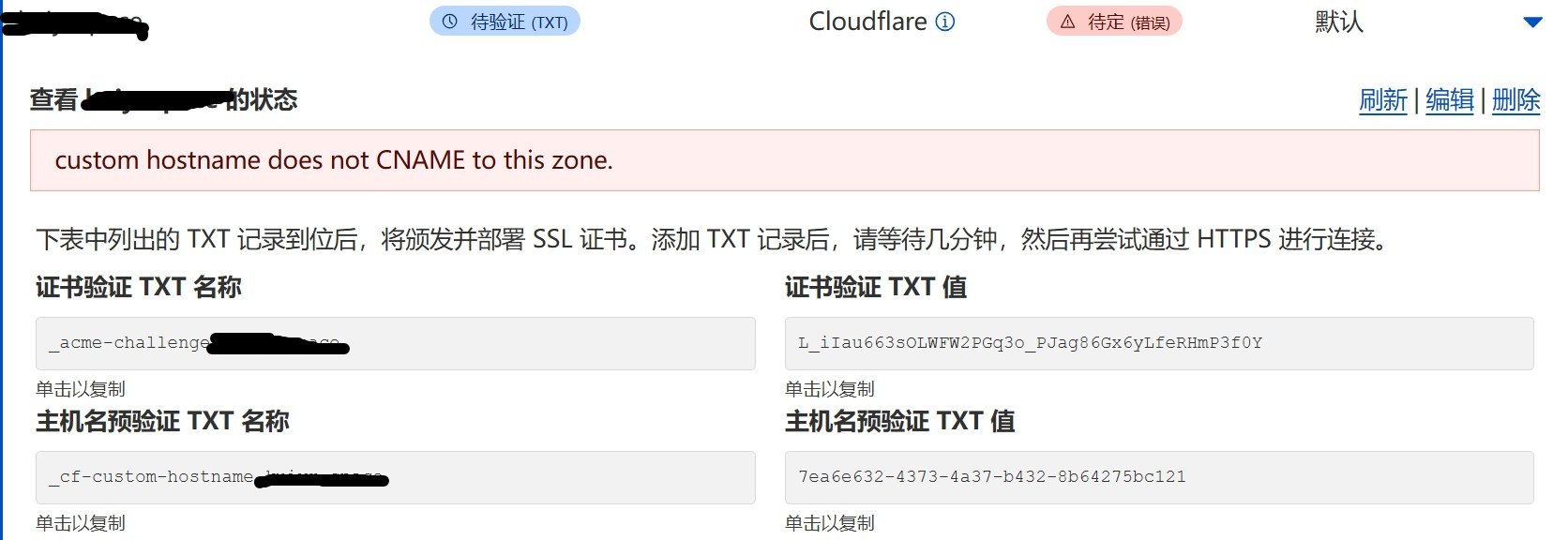
Task: Click the 证书验证 TXT 值 field
Action: tap(1158, 343)
